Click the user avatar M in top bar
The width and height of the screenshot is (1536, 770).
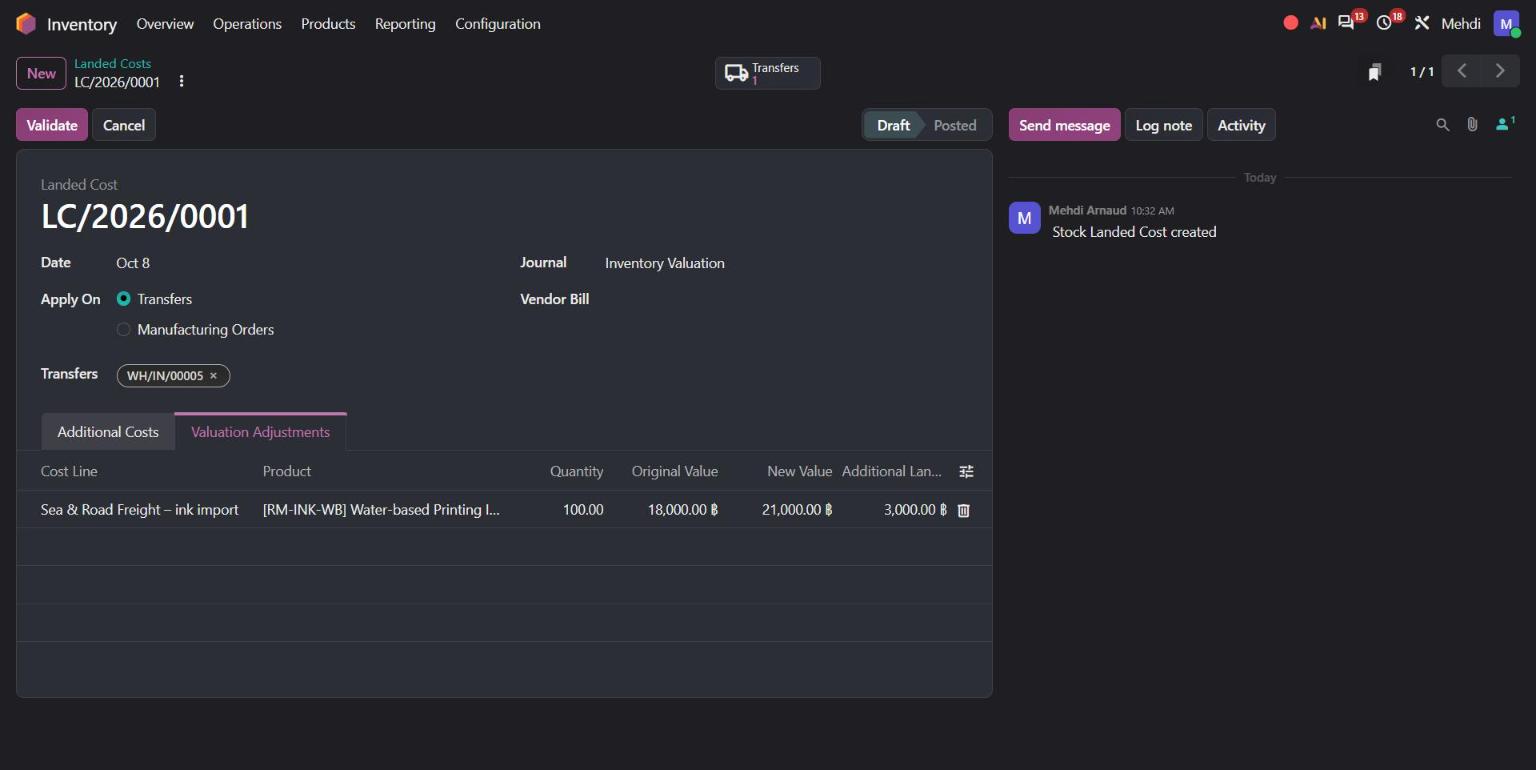coord(1506,23)
